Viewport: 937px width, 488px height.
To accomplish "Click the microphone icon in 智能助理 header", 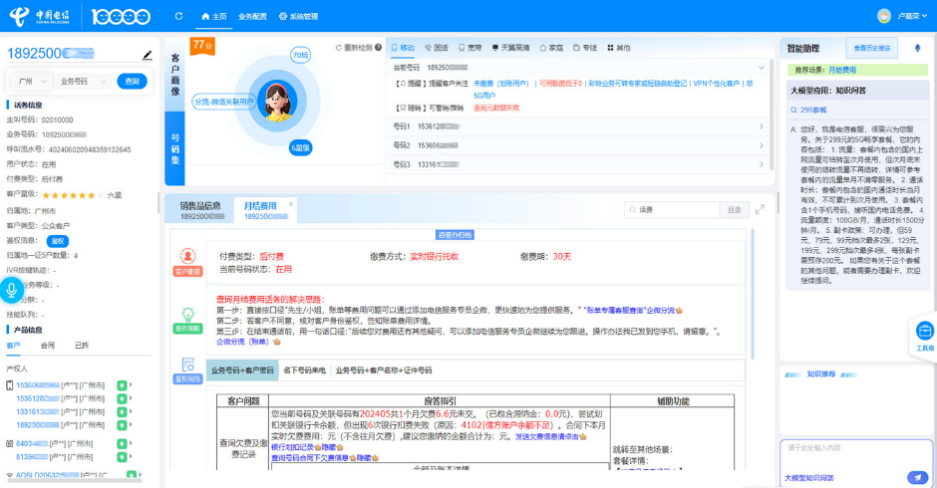I will (917, 47).
